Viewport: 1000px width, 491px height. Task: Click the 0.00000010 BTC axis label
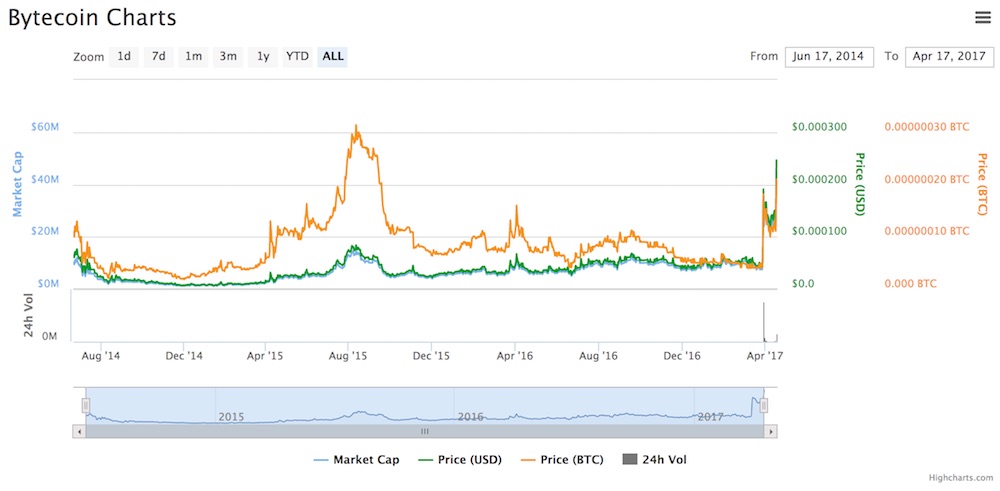pos(927,231)
